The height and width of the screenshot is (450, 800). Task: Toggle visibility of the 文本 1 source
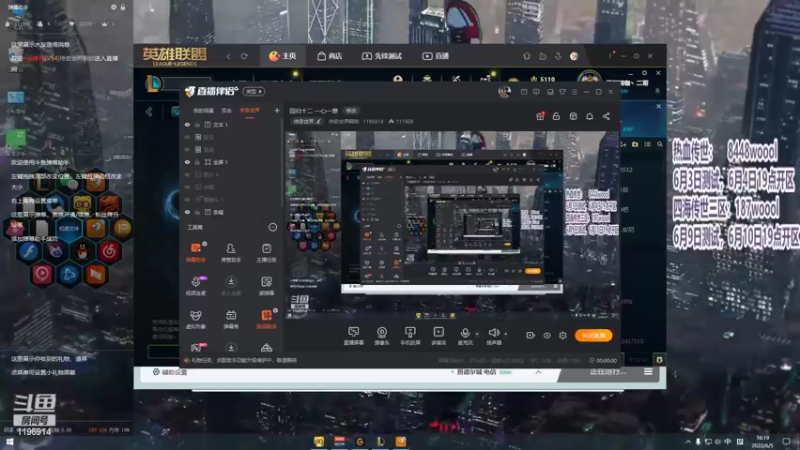click(x=187, y=124)
